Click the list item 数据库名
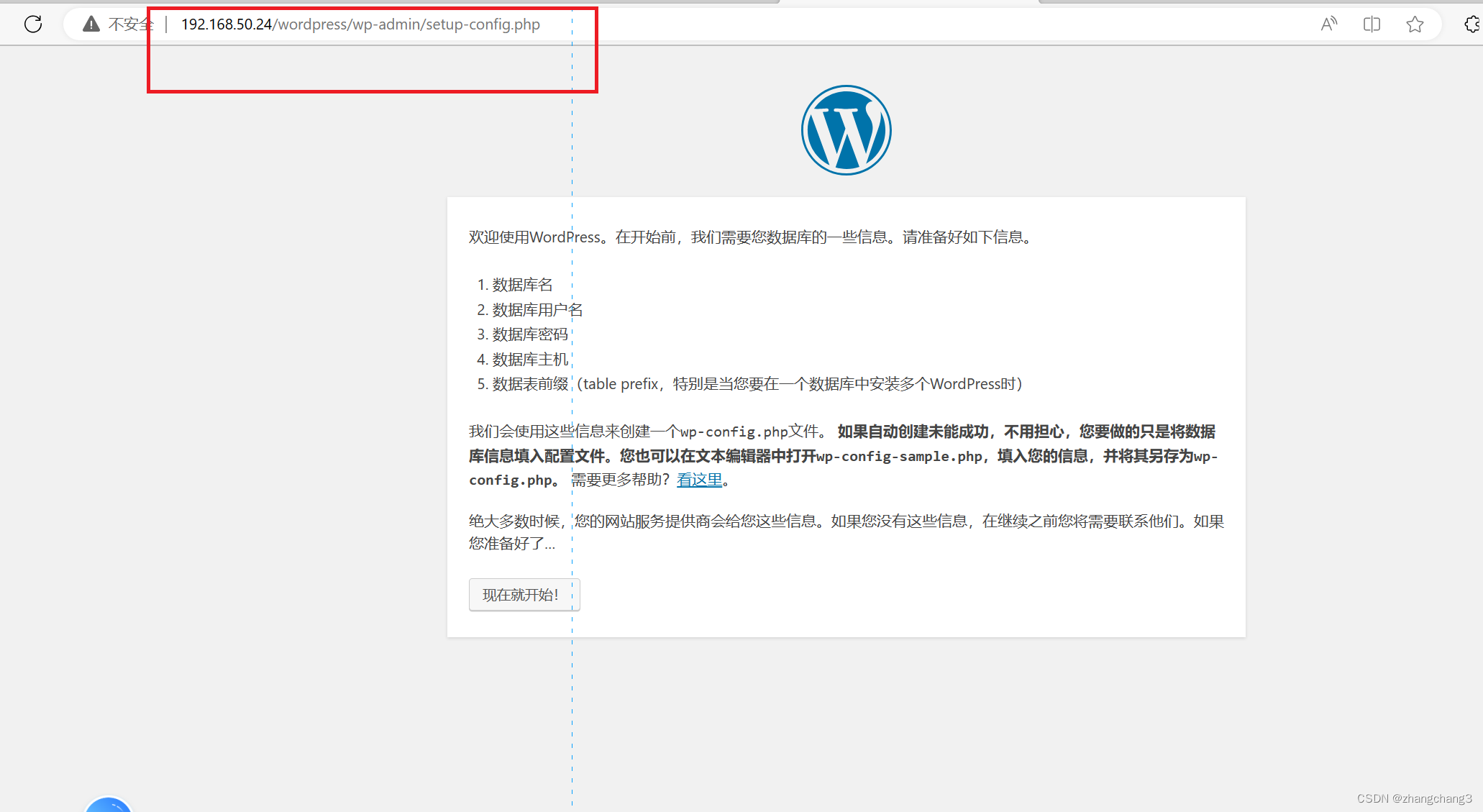This screenshot has height=812, width=1483. 522,285
